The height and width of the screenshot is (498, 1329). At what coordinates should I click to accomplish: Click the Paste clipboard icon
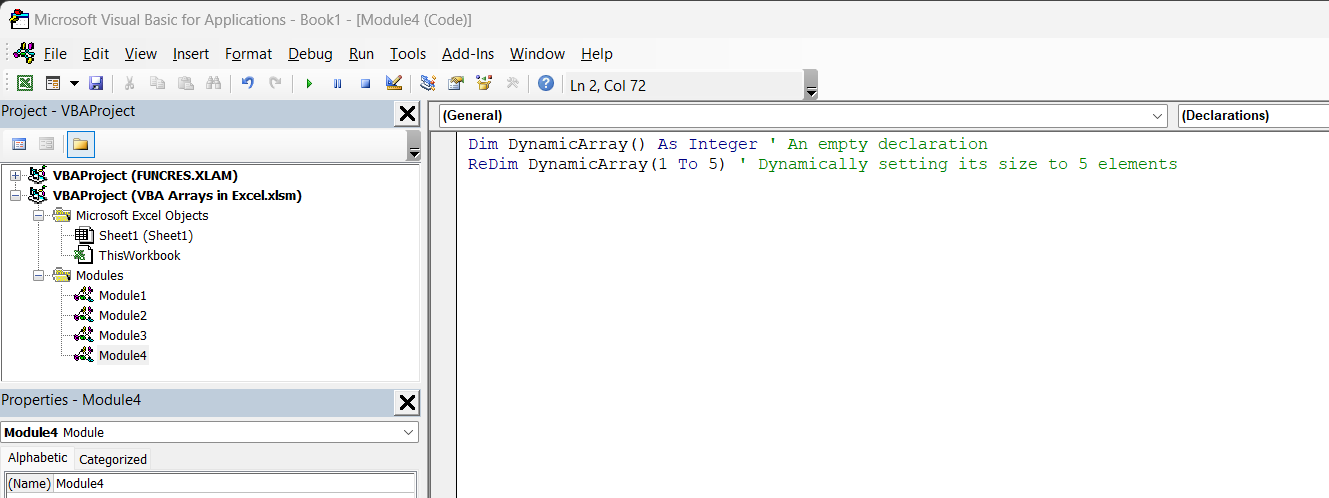[x=185, y=84]
